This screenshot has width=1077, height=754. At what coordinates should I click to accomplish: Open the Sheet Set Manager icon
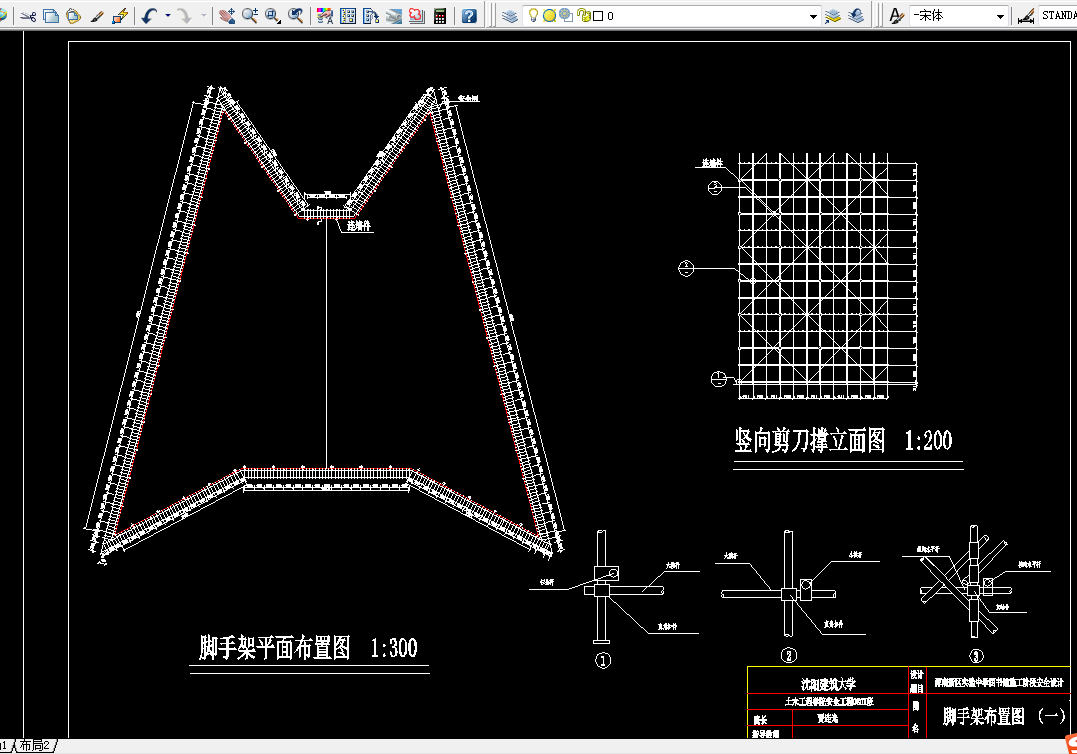click(x=394, y=16)
